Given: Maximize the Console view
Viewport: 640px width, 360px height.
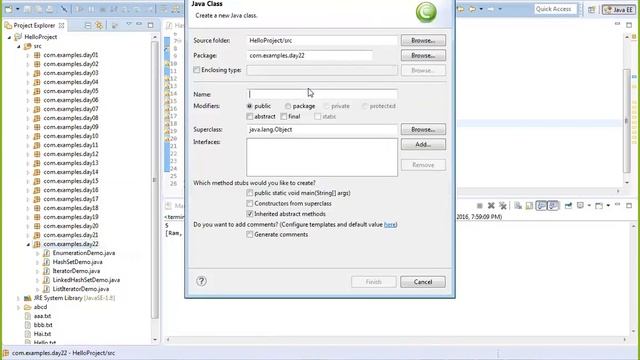Looking at the screenshot, I should pos(629,205).
